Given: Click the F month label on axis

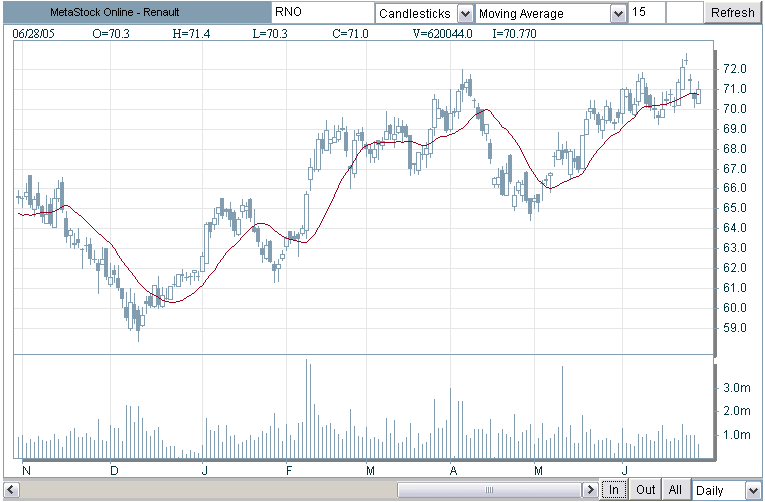Looking at the screenshot, I should point(289,471).
